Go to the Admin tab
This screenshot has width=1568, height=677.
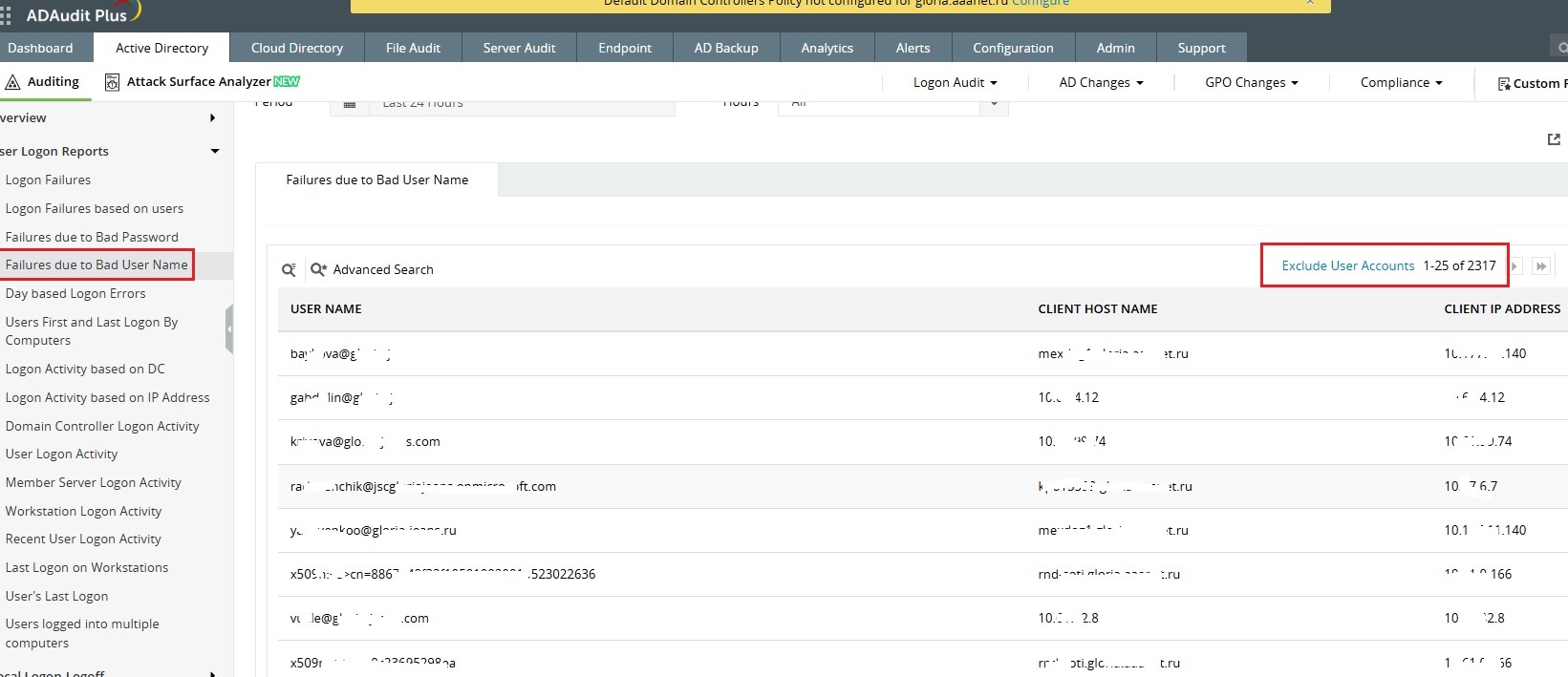coord(1116,48)
